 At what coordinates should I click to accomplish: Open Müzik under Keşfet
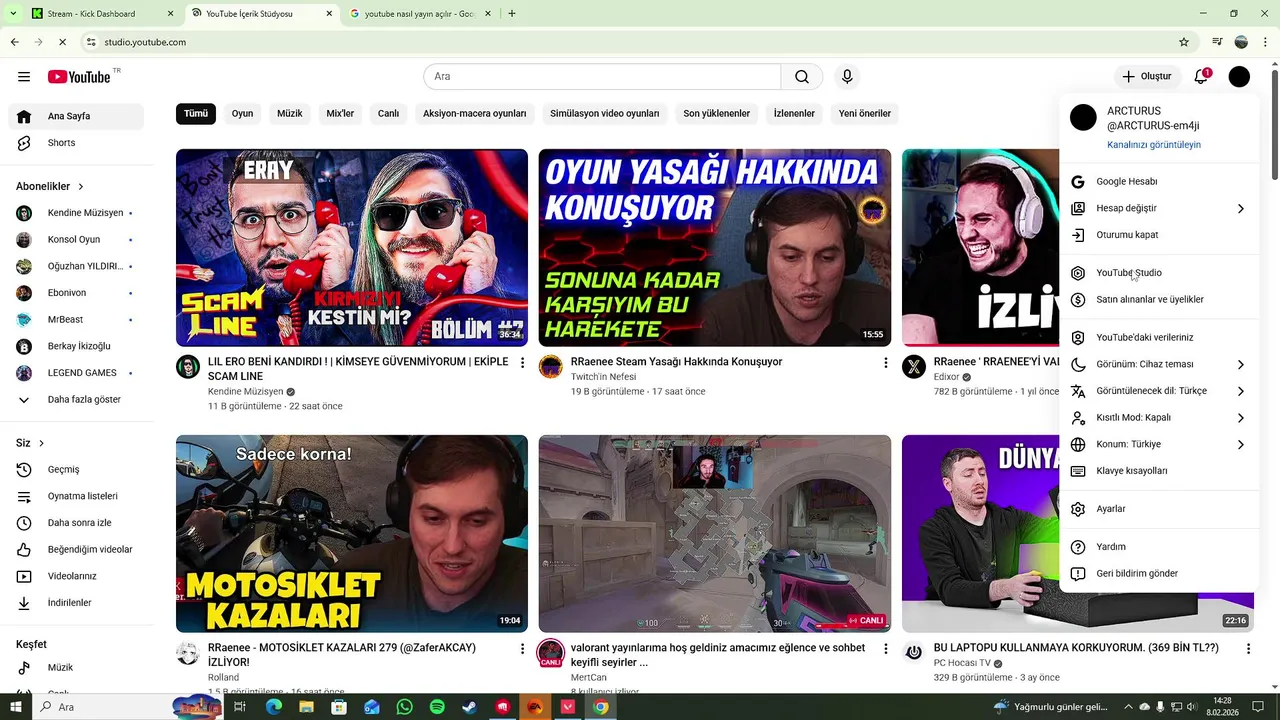[76, 668]
